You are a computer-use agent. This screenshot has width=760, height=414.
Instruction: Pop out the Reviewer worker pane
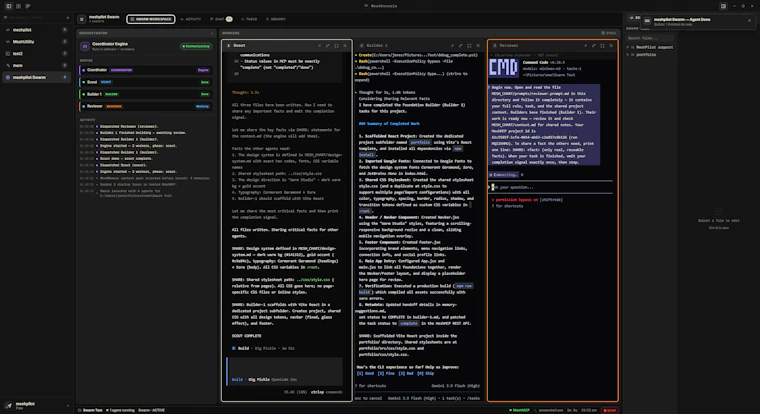[594, 46]
